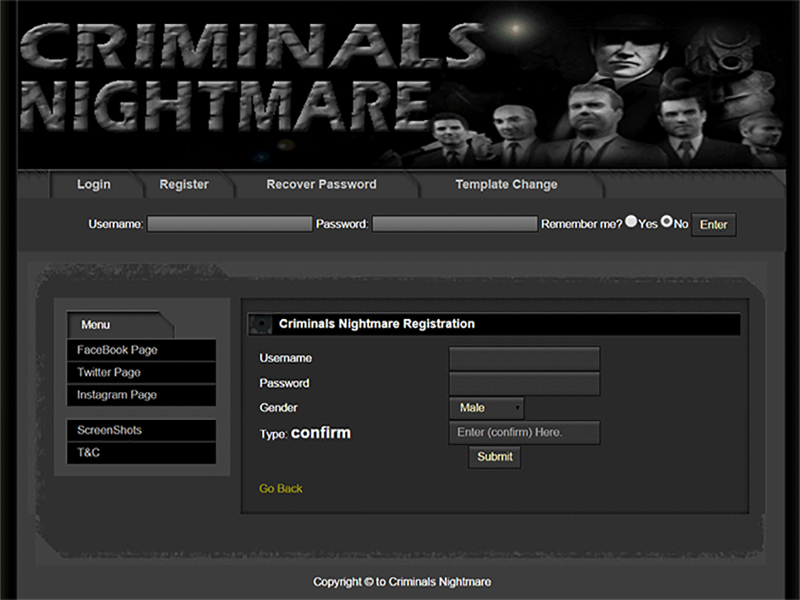Click the icon beside Registration heading
Image resolution: width=800 pixels, height=600 pixels.
tap(261, 324)
